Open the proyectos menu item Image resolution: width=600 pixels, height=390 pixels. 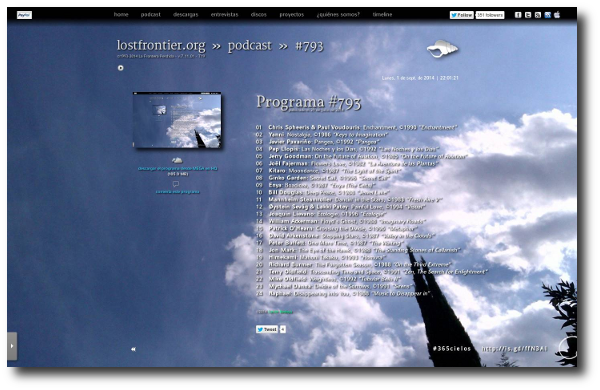click(x=292, y=15)
